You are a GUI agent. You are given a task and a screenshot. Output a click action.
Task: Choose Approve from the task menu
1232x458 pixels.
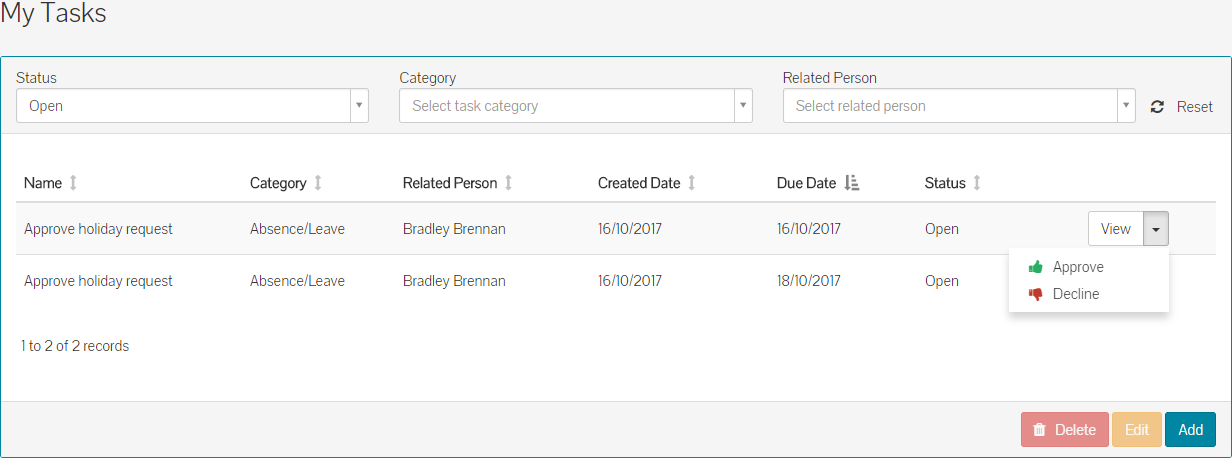coord(1078,267)
